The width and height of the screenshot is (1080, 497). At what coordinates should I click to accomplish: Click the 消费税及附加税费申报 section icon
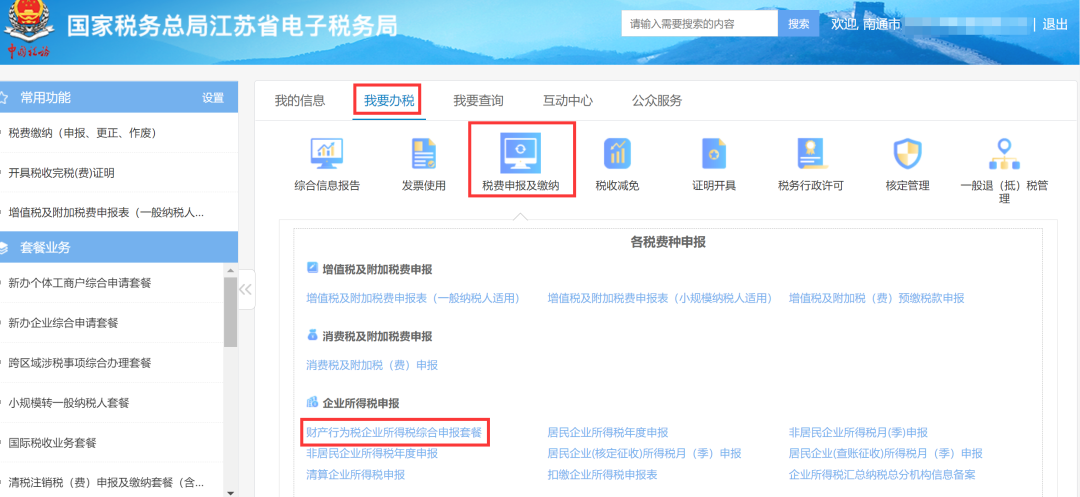pyautogui.click(x=312, y=335)
